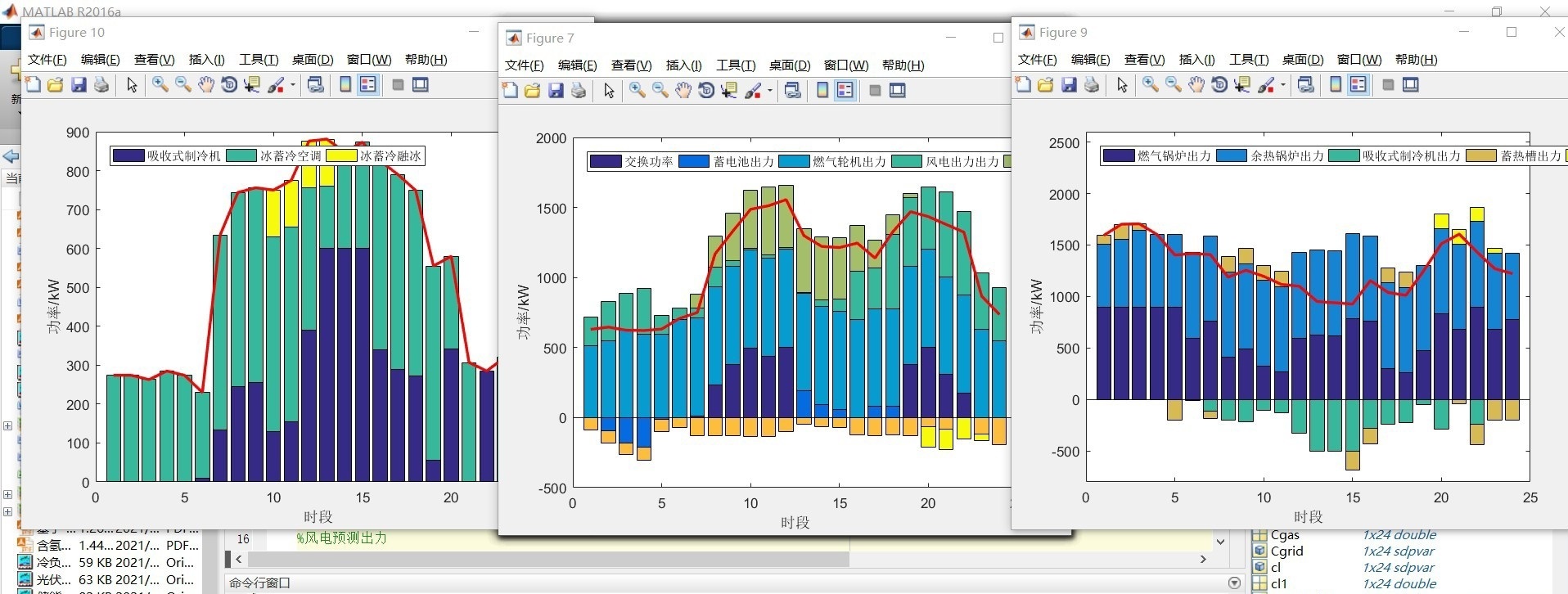Click New Figure icon in Figure 10 toolbar
Viewport: 1568px width, 594px height.
(x=33, y=84)
